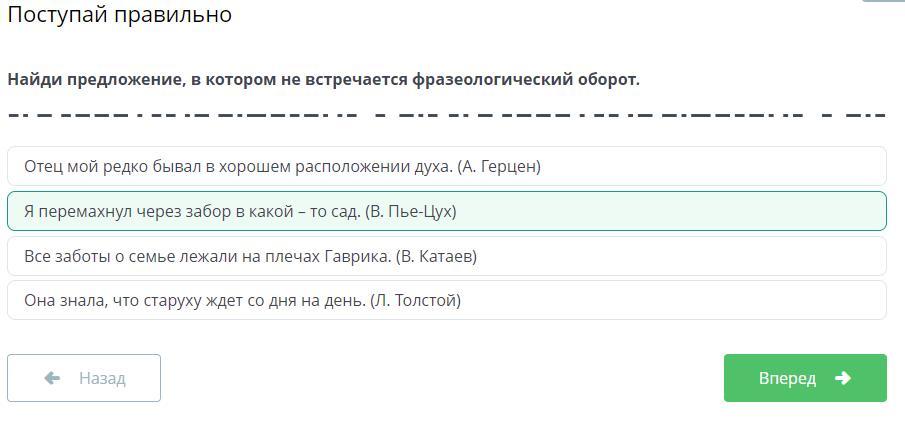Choose the highlighted answer about забор and сад
The height and width of the screenshot is (421, 905).
(x=446, y=211)
